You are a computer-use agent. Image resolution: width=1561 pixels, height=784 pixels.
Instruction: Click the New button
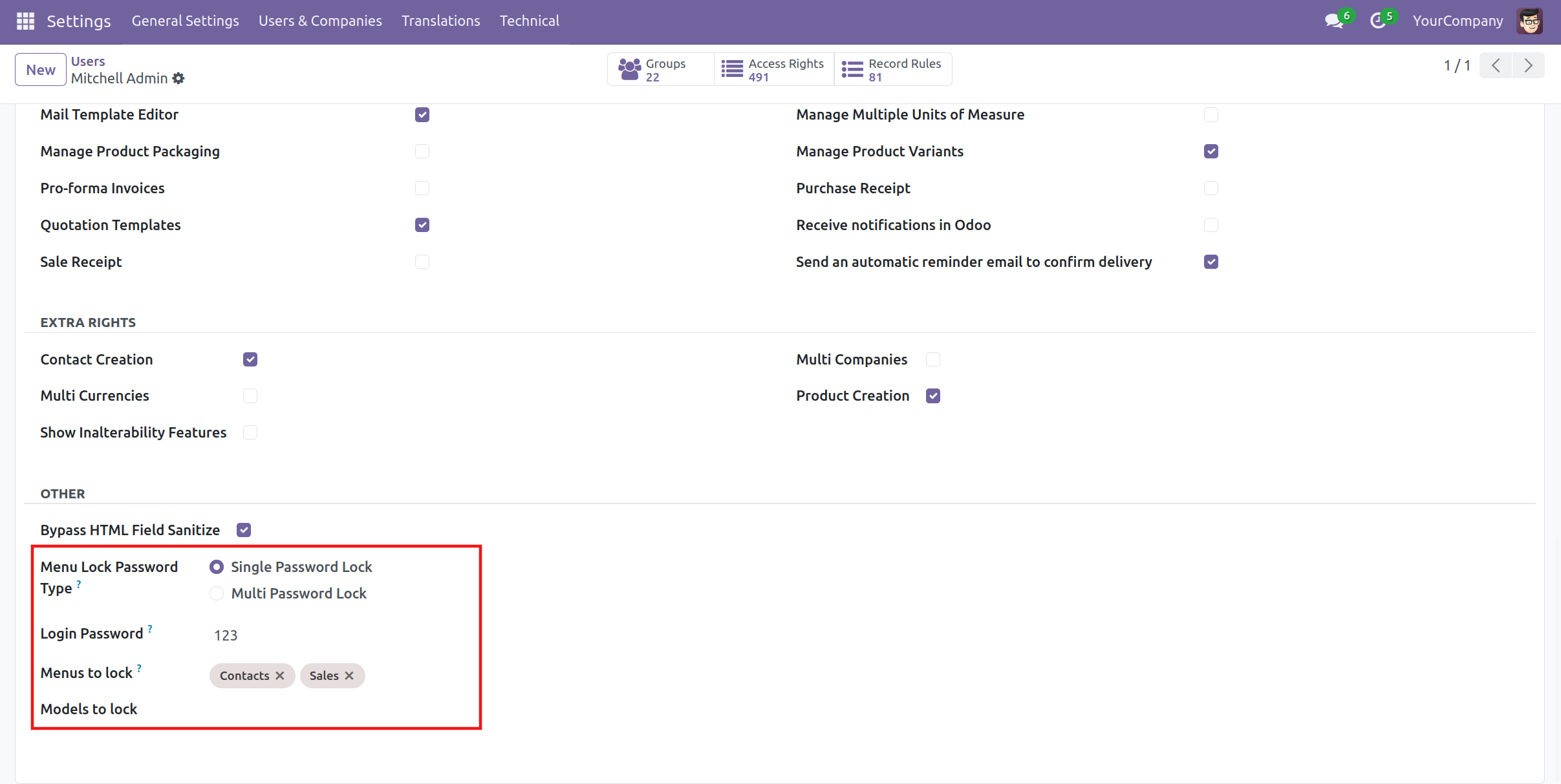40,70
